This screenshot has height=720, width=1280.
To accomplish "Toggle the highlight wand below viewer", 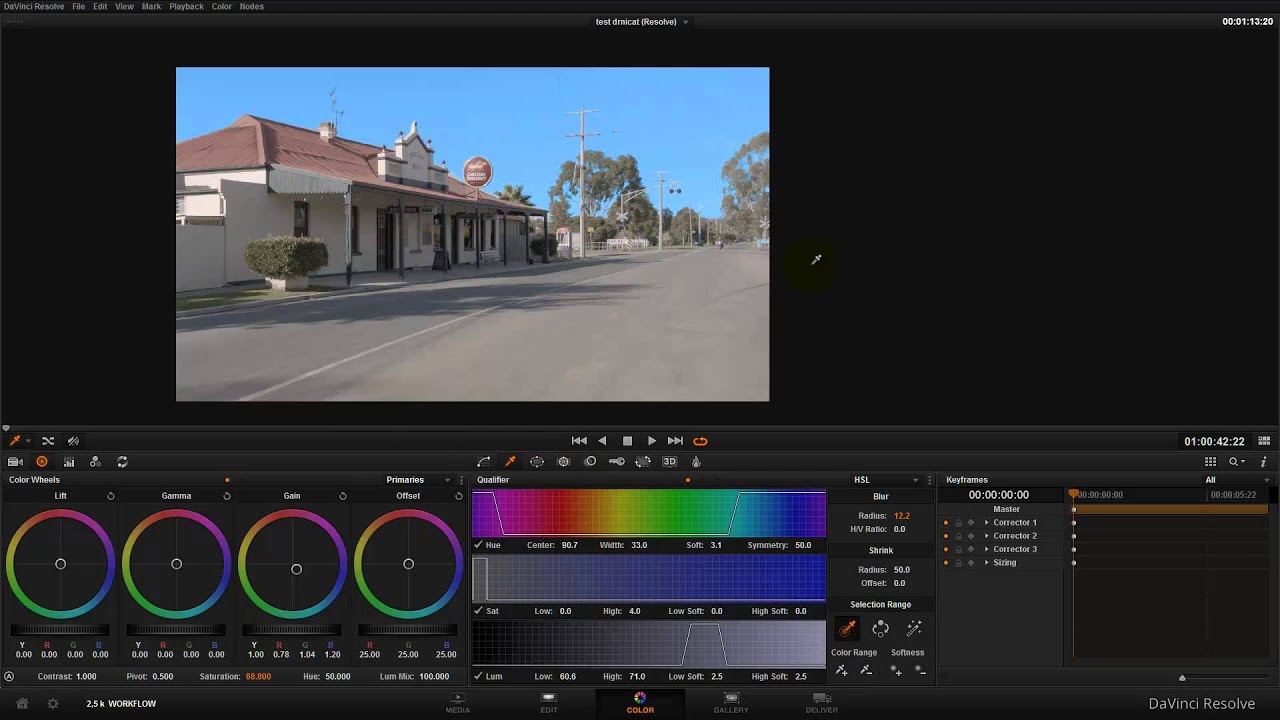I will point(73,440).
